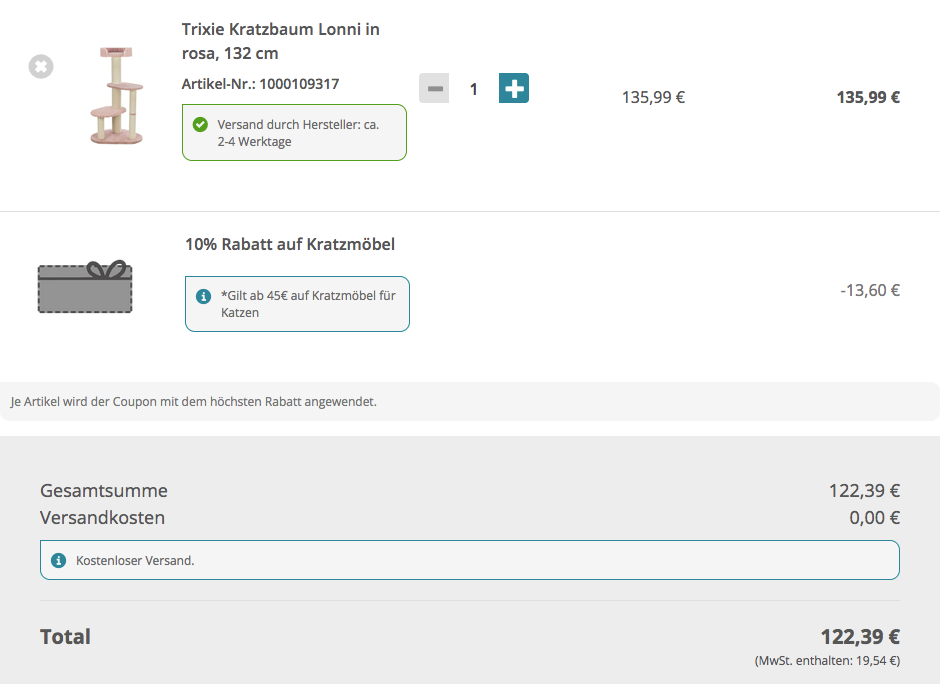Screen dimensions: 941x684
Task: Select the 10% Rabatt auf Kratzmöbel heading
Action: click(290, 244)
